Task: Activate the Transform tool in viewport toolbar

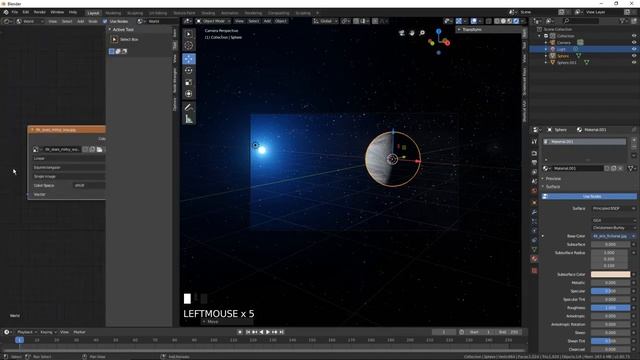Action: pyautogui.click(x=189, y=94)
